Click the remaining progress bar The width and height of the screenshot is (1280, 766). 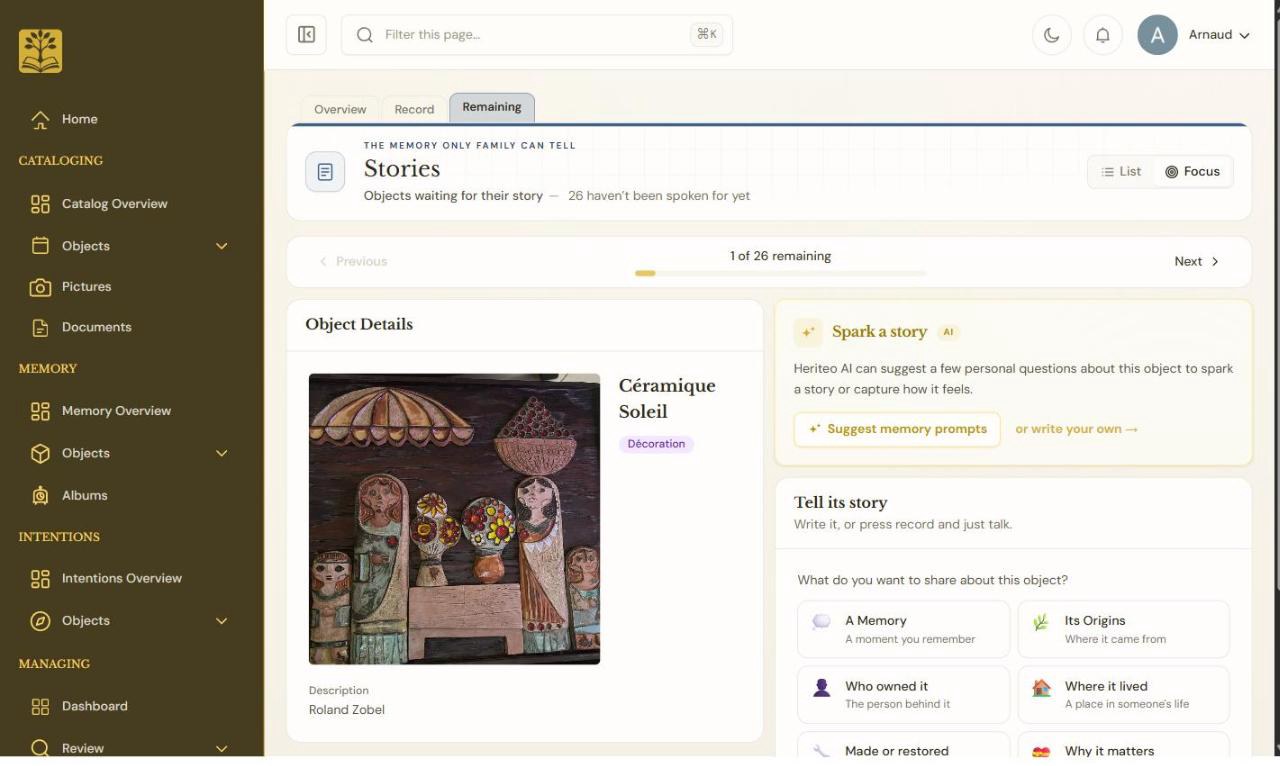coord(780,273)
